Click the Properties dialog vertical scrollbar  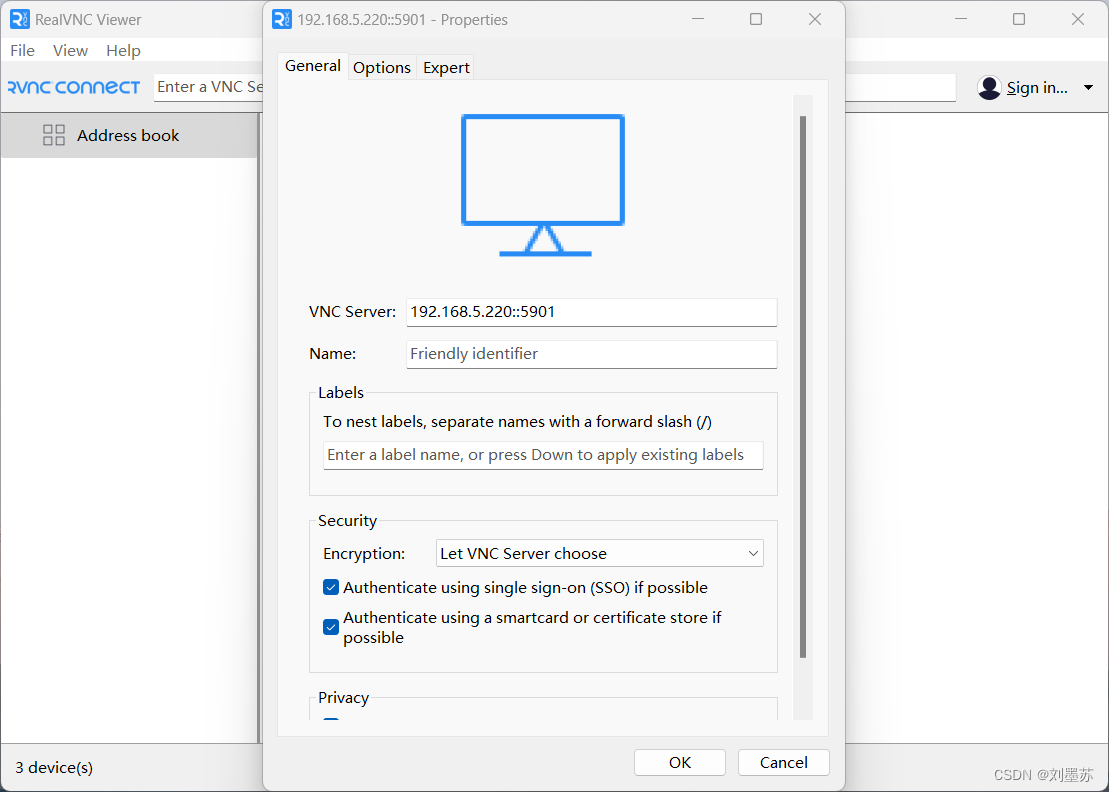coord(803,387)
